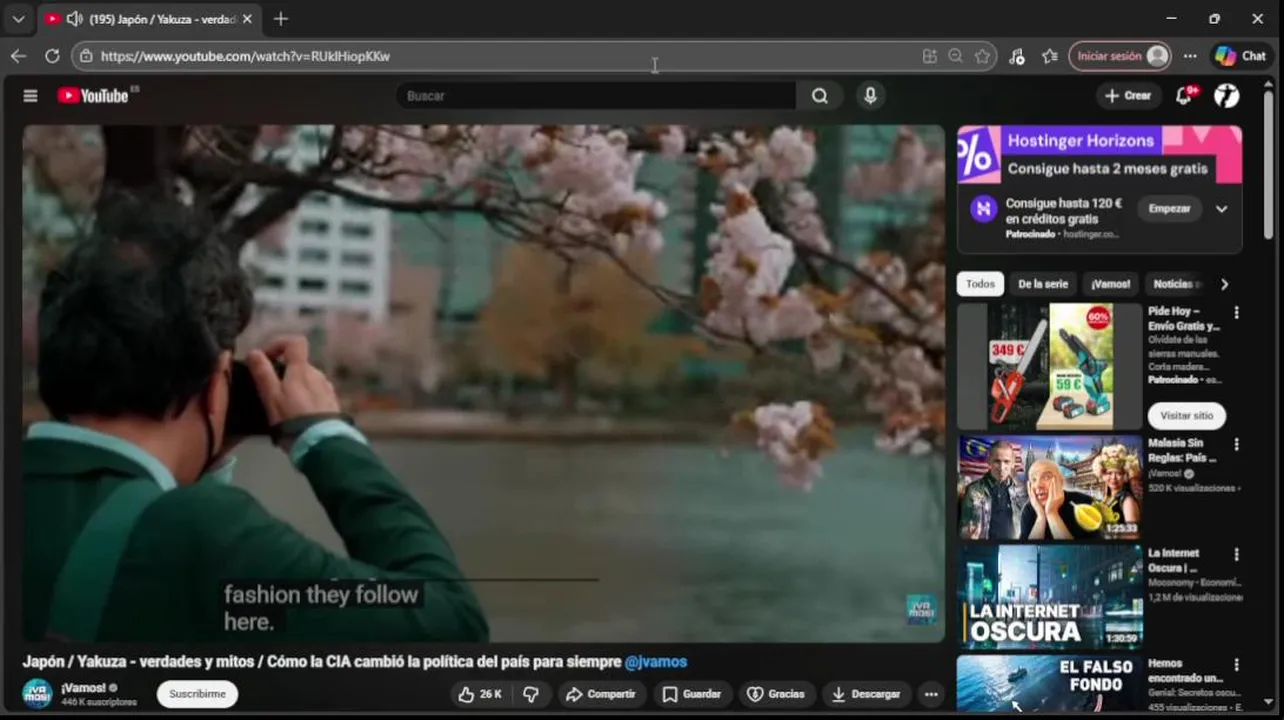Like the video with thumbs-up 26 K
The width and height of the screenshot is (1284, 720).
480,694
